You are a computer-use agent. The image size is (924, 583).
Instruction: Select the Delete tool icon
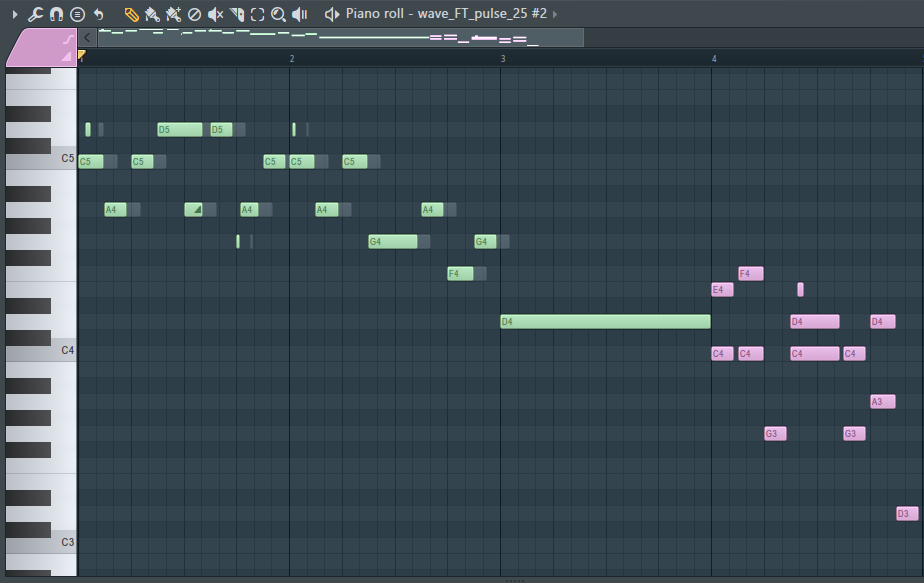[194, 14]
